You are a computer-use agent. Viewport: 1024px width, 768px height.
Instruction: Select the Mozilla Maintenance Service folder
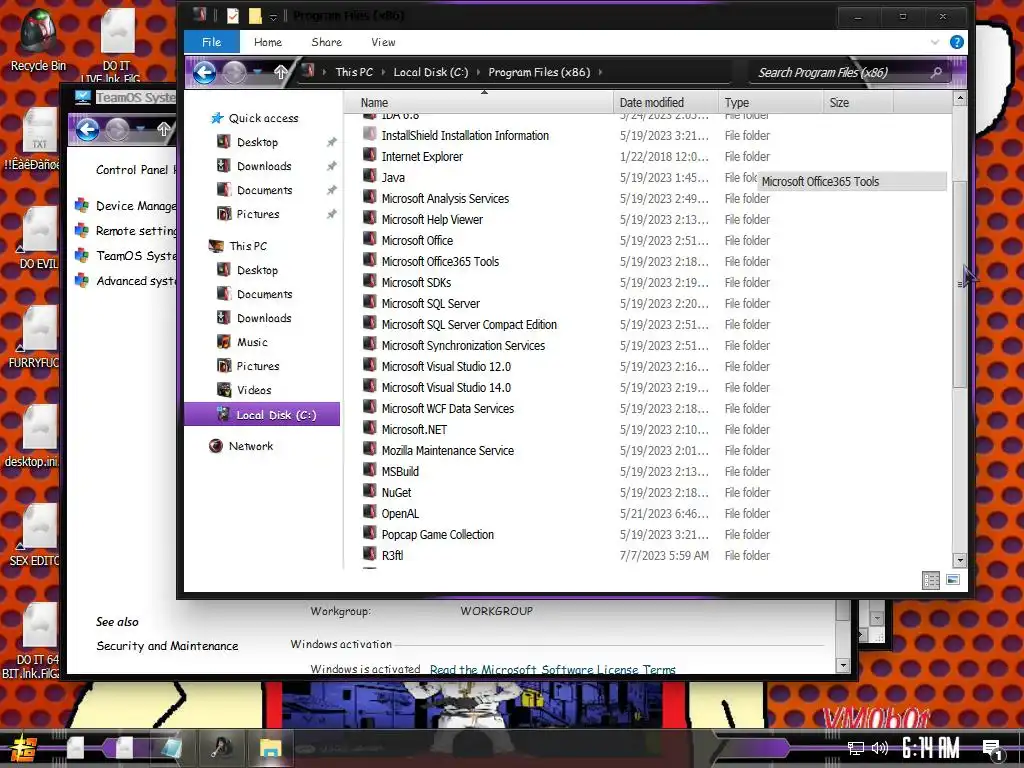(447, 450)
